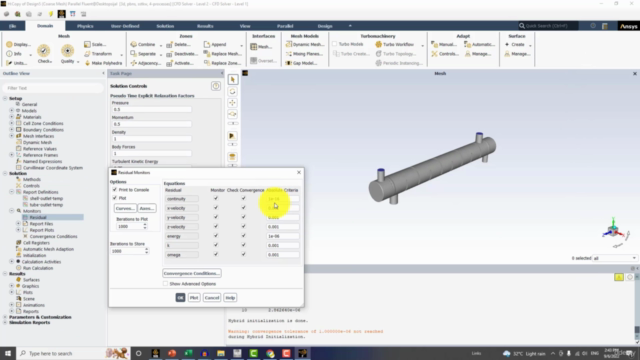
Task: Uncheck Monitor for continuity residual
Action: pos(216,198)
